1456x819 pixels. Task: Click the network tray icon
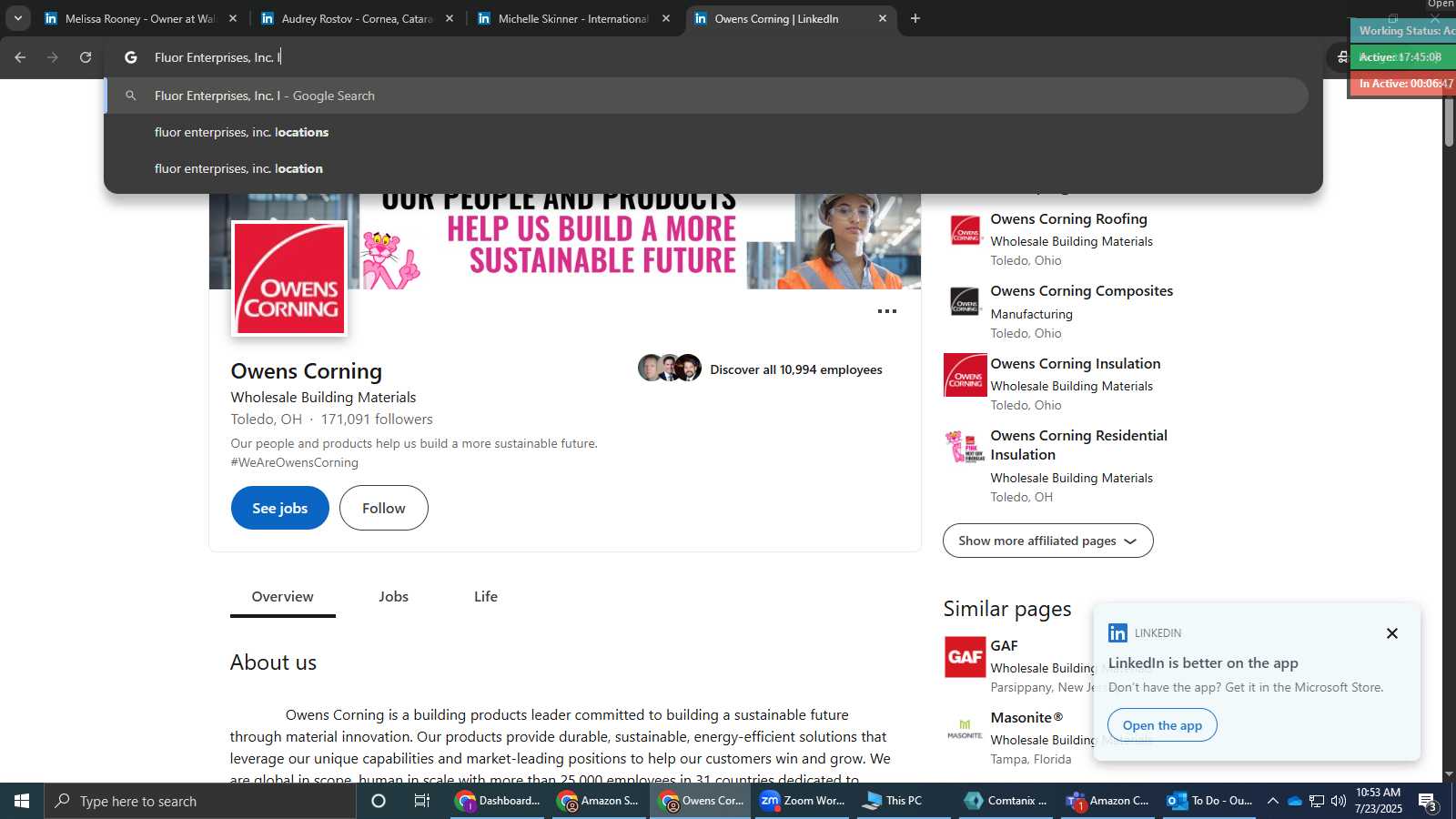coord(1316,801)
